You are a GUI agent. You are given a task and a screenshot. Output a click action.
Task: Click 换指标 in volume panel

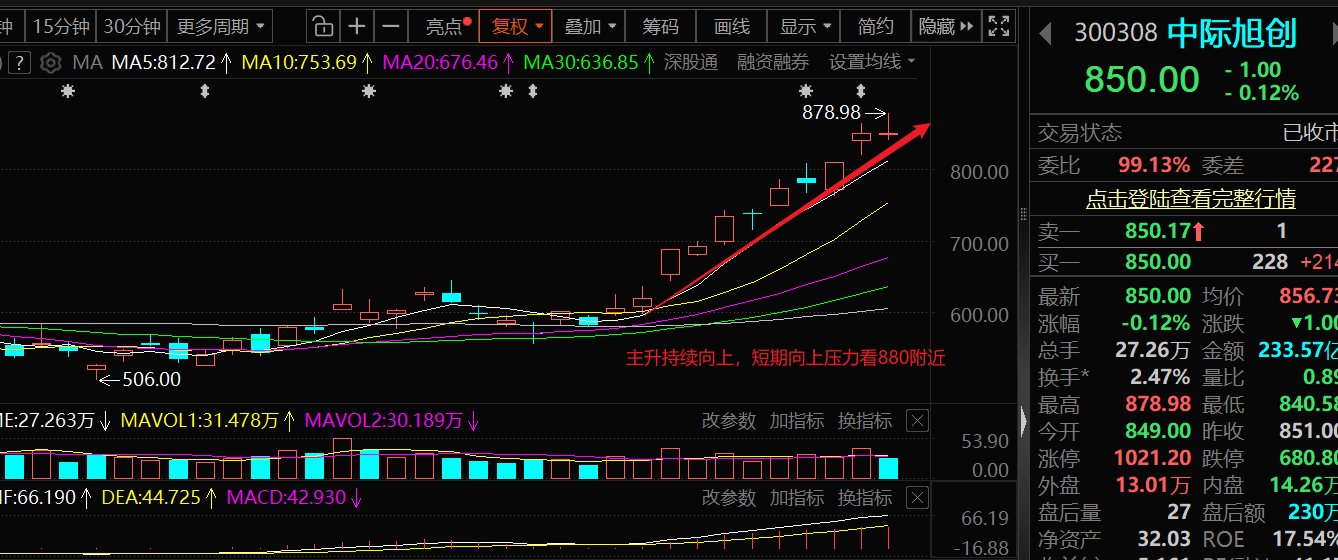click(864, 421)
